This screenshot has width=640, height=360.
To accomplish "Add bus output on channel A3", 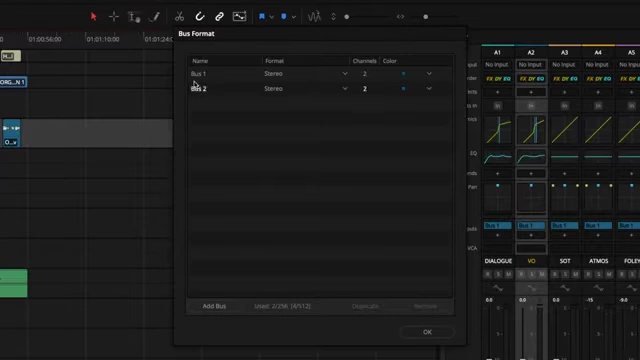I will [564, 236].
